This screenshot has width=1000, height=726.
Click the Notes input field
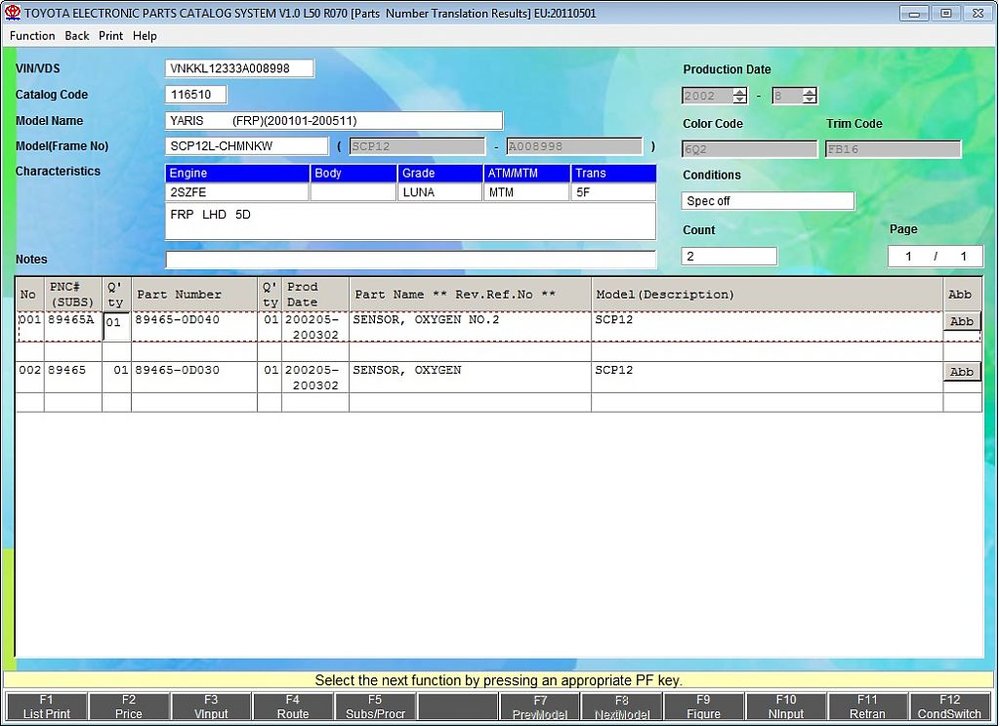[410, 260]
